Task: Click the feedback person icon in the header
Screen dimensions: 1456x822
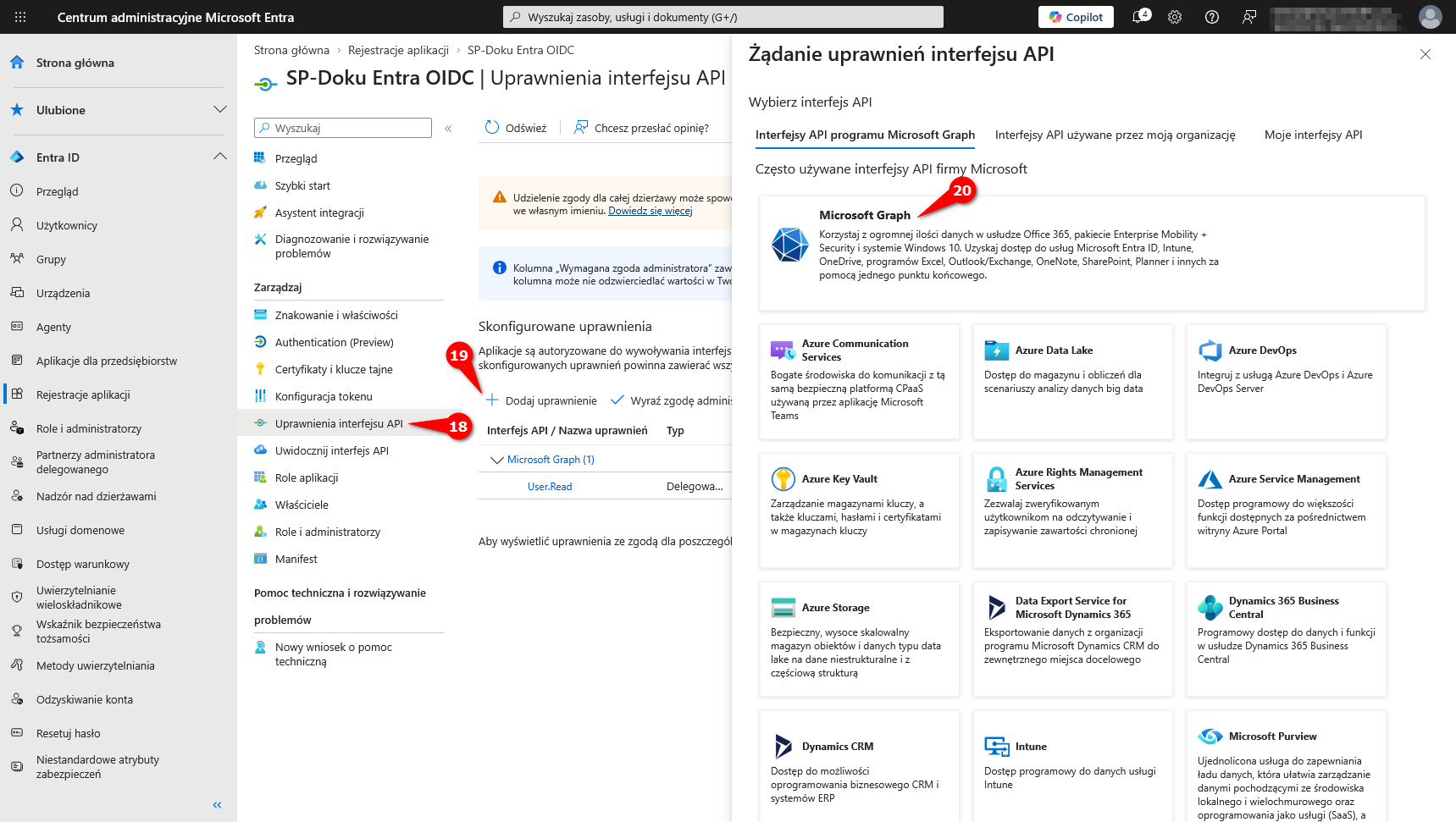Action: point(1249,17)
